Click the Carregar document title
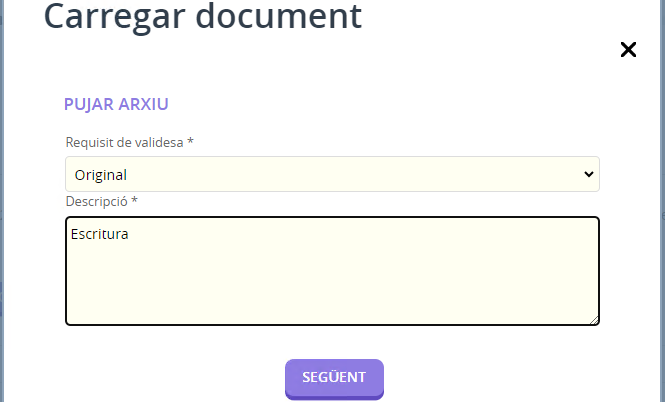 [x=203, y=16]
